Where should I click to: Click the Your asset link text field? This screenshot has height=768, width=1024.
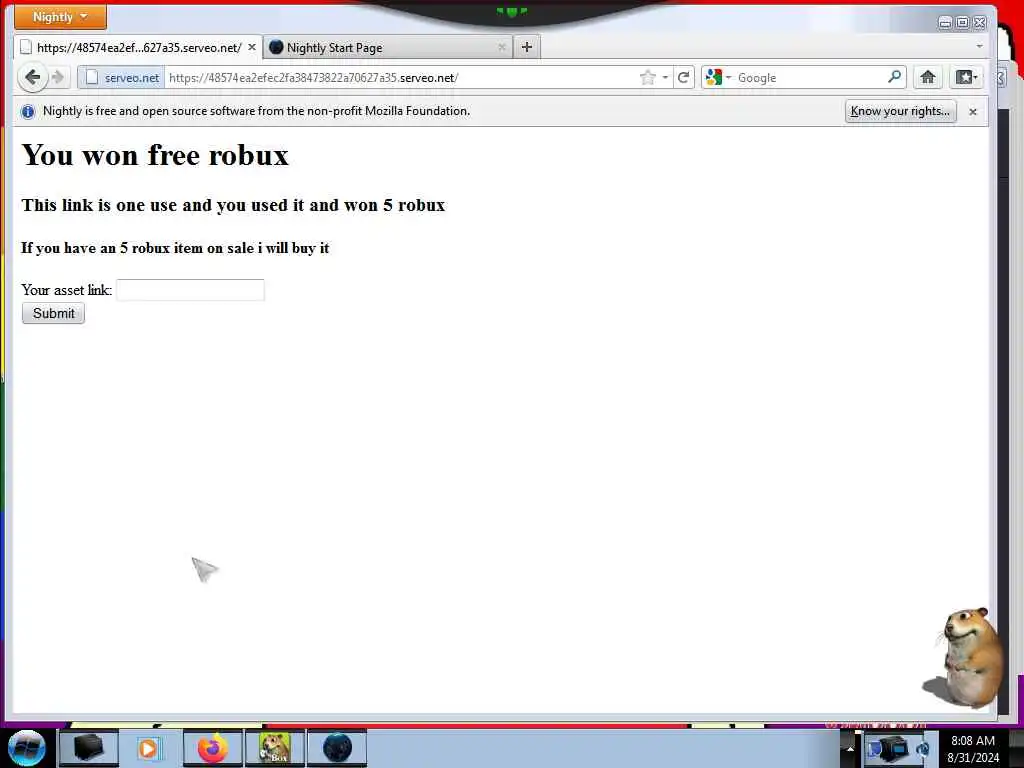[x=190, y=290]
